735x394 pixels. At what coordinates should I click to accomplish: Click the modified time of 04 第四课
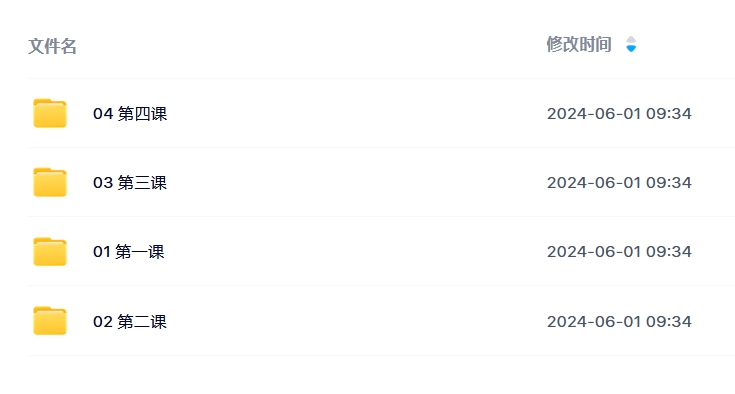[x=619, y=113]
